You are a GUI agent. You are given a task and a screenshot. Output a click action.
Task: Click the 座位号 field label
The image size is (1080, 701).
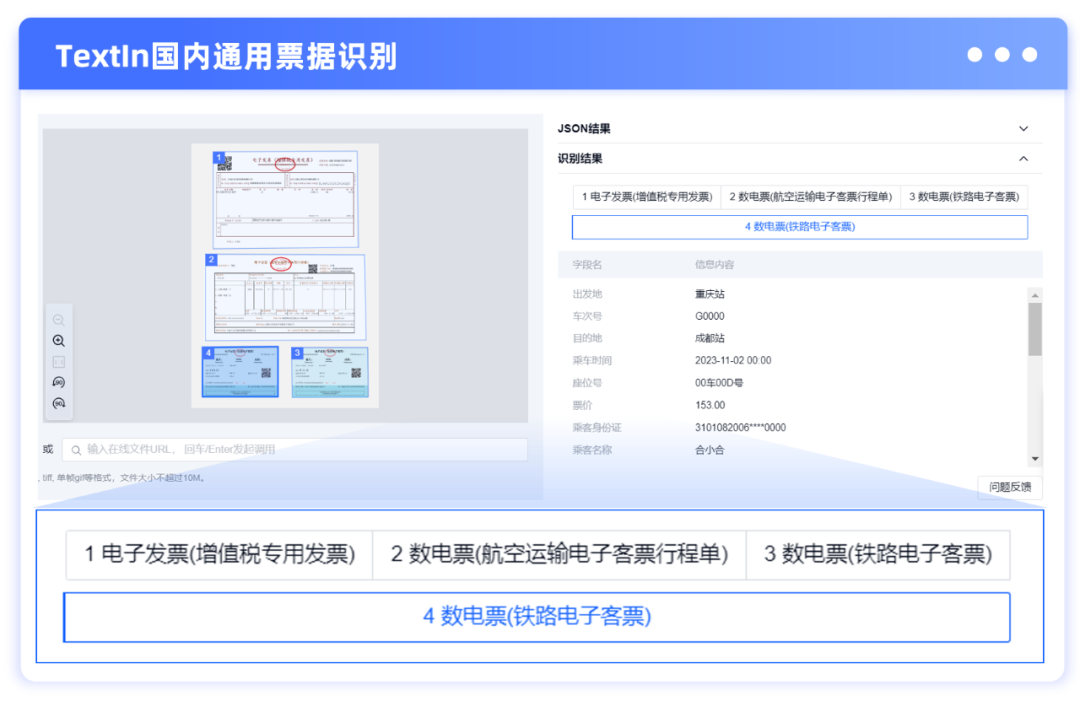(x=587, y=383)
